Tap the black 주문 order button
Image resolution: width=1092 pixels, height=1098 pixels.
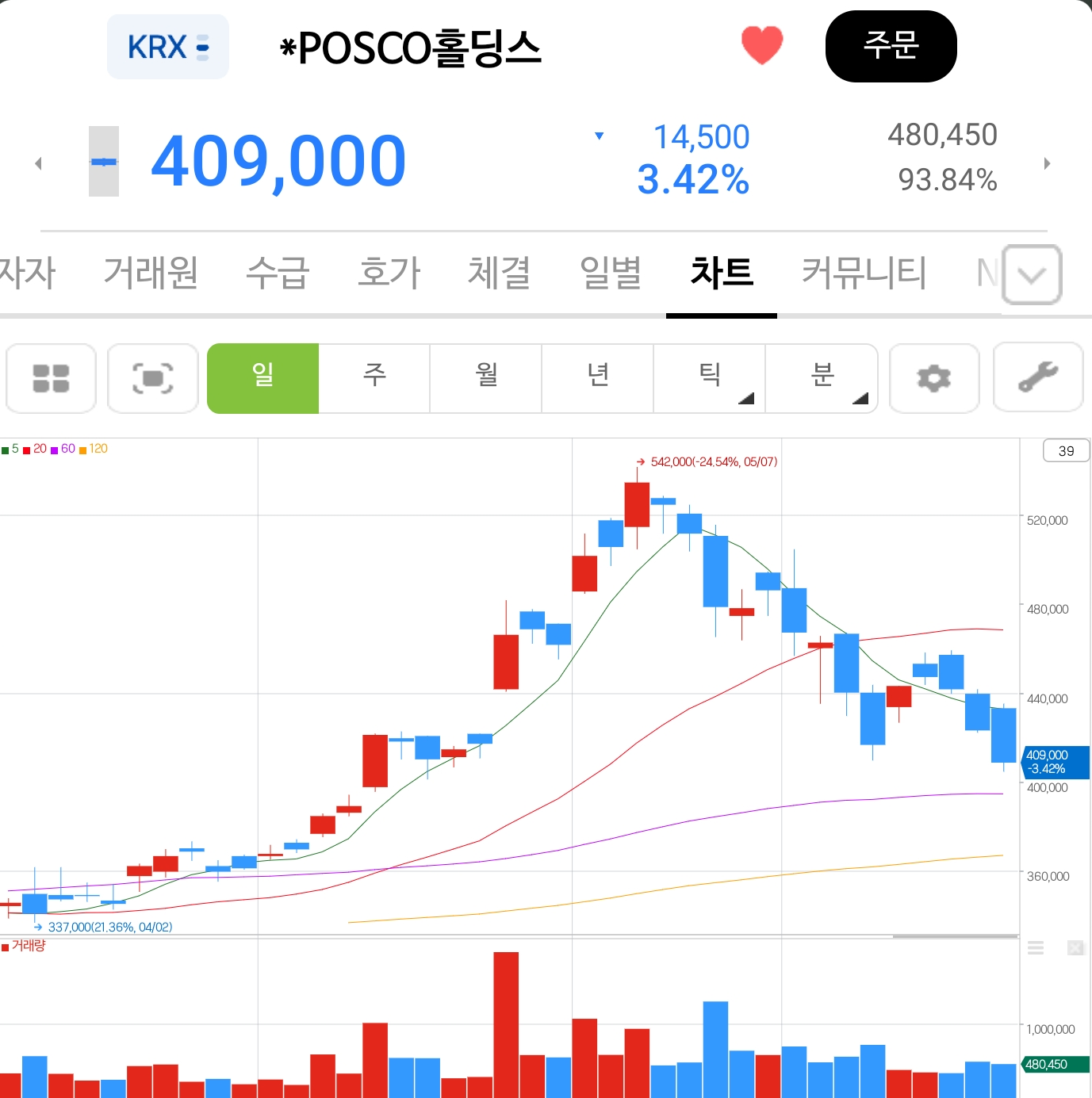[x=891, y=46]
